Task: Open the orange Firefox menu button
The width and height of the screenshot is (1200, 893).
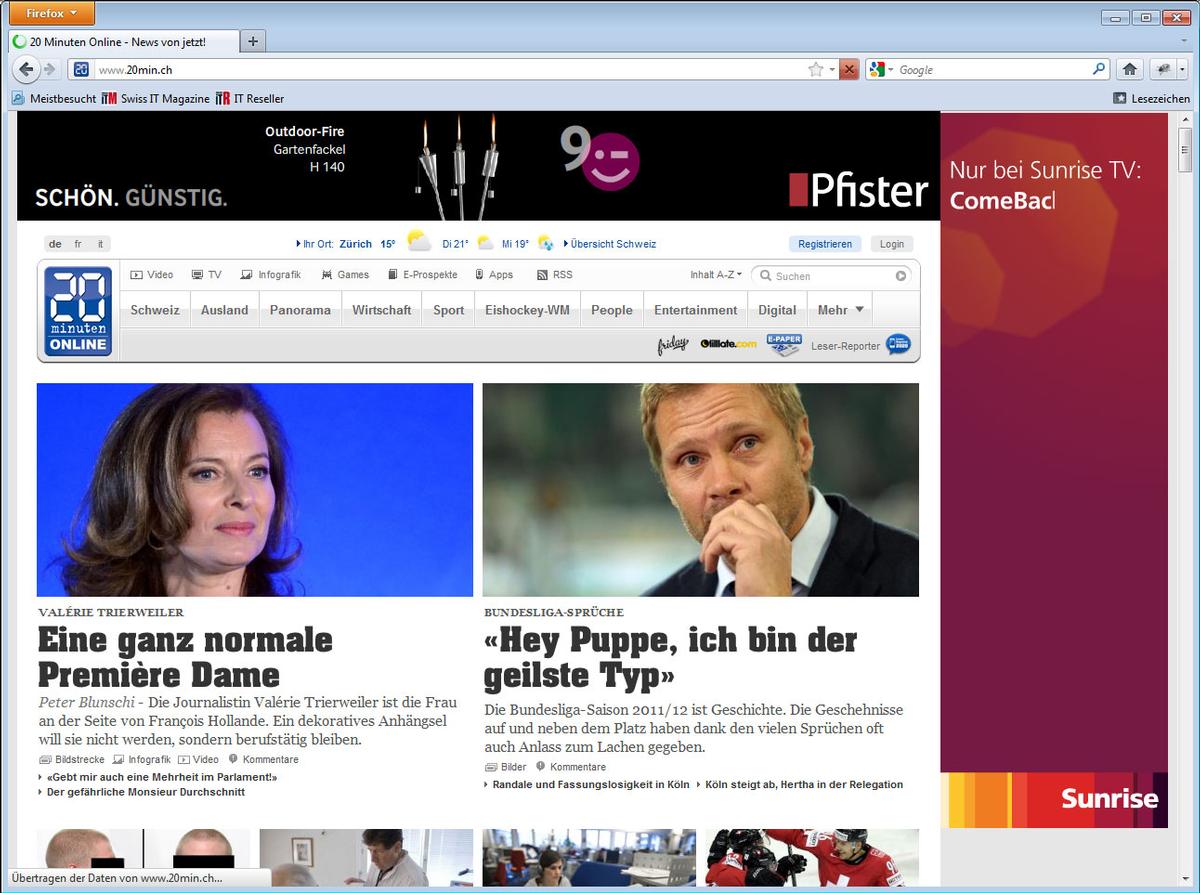Action: click(x=52, y=13)
